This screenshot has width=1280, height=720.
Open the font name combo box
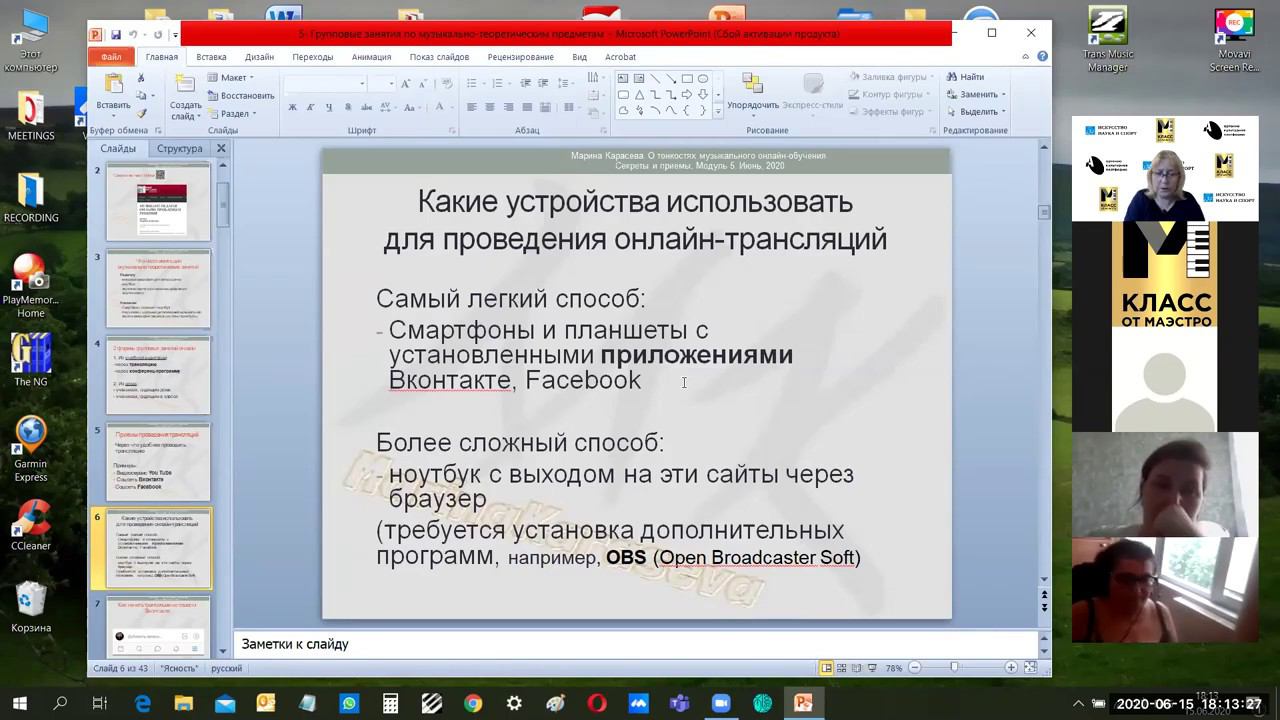tap(325, 84)
